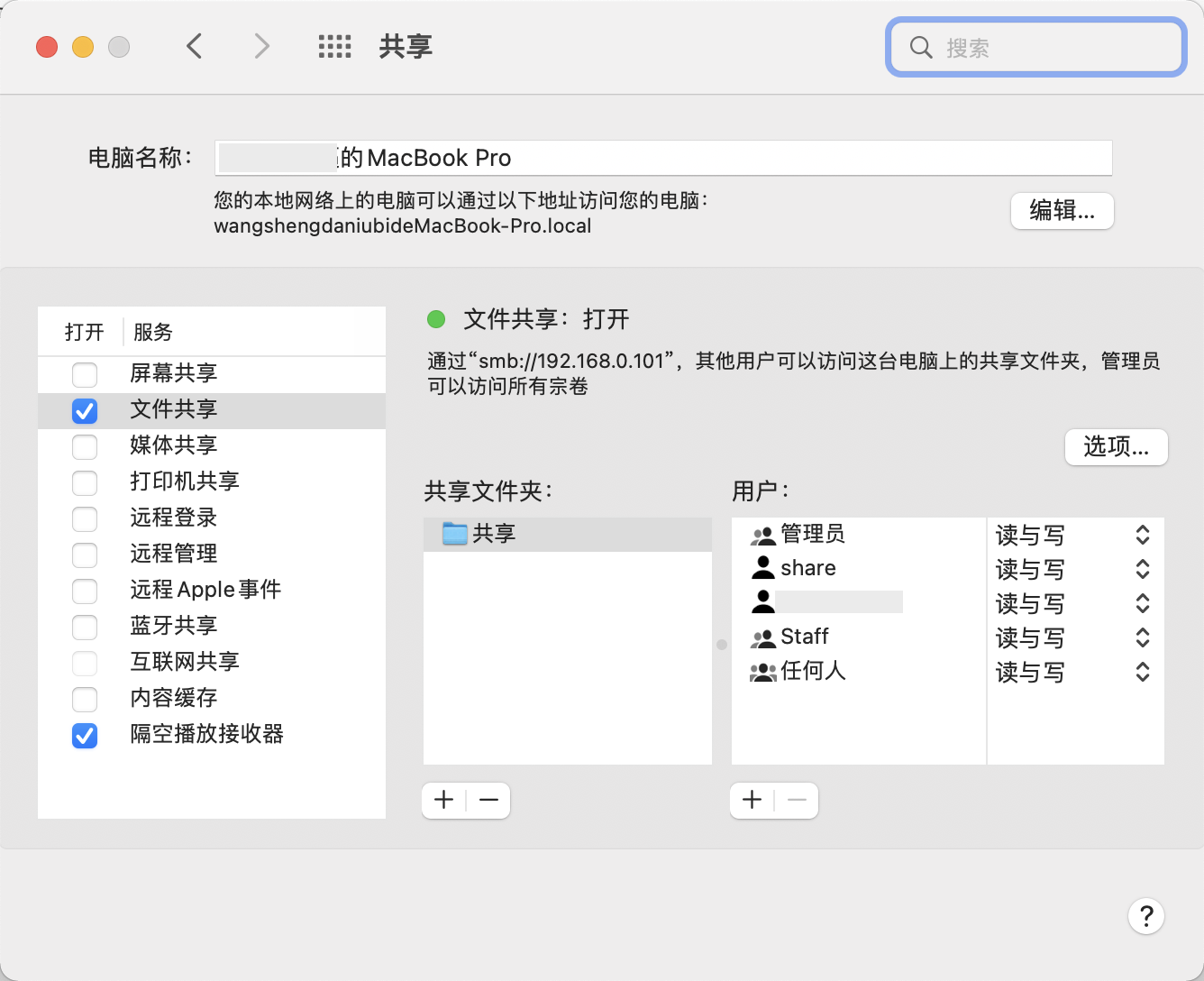Image resolution: width=1204 pixels, height=981 pixels.
Task: Change permission dropdown for share user
Action: (1142, 569)
